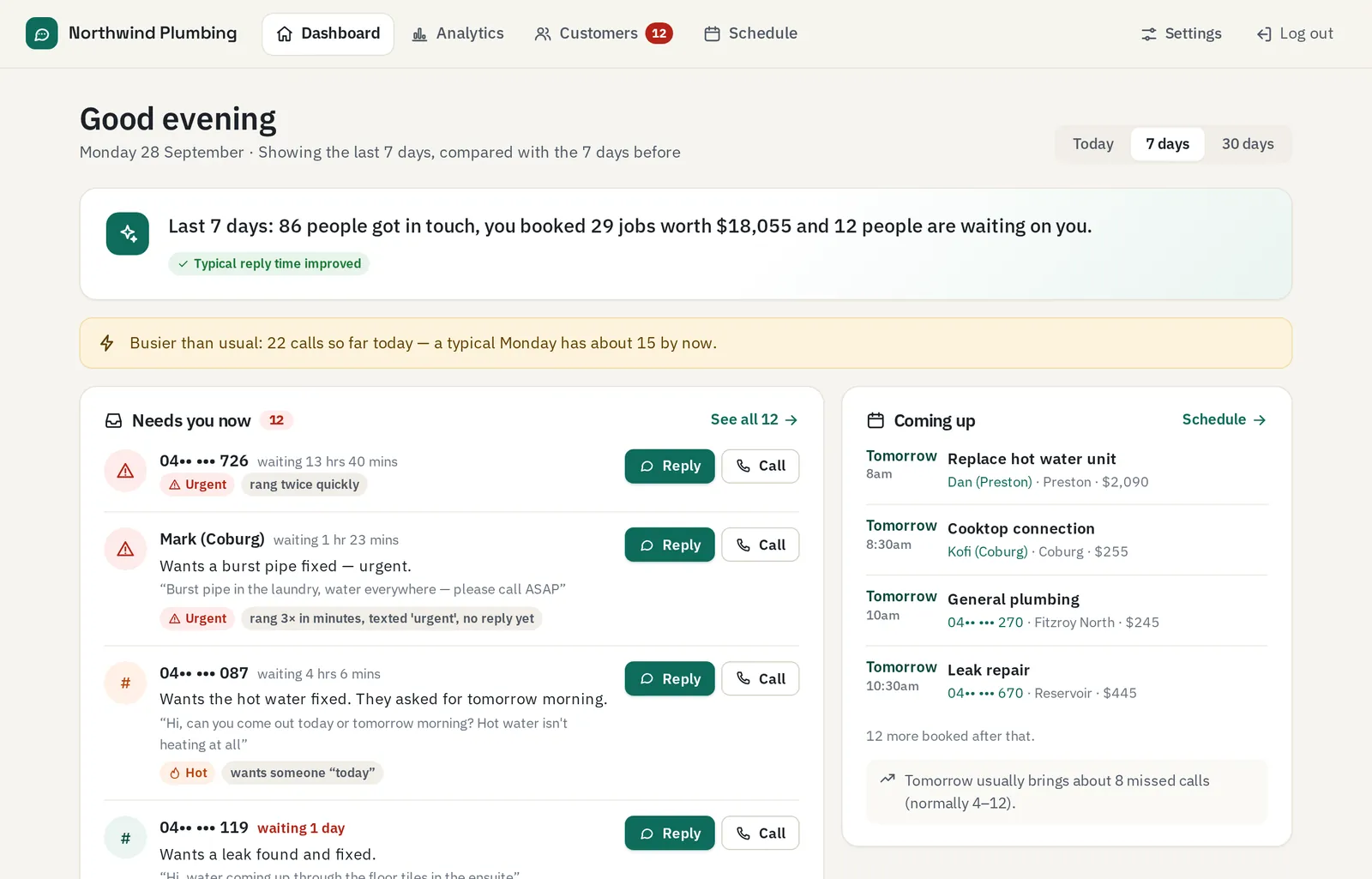Click the lightning bolt icon in the busier banner
Image resolution: width=1372 pixels, height=879 pixels.
(107, 343)
